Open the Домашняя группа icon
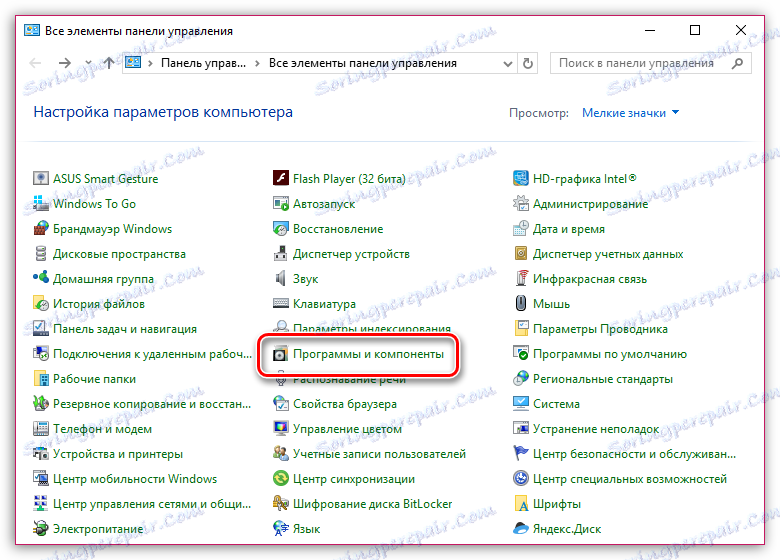This screenshot has width=780, height=560. 40,278
